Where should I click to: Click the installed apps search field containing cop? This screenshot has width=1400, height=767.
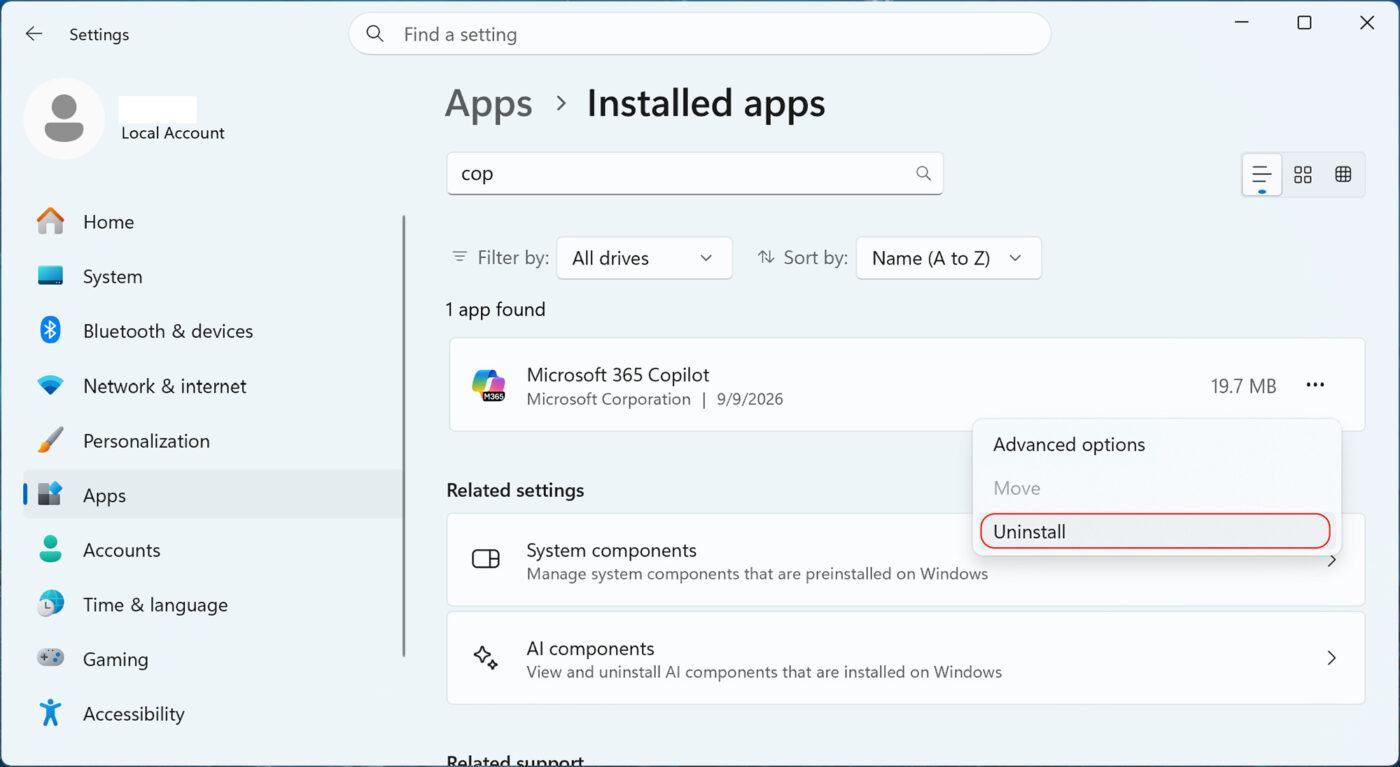click(695, 173)
